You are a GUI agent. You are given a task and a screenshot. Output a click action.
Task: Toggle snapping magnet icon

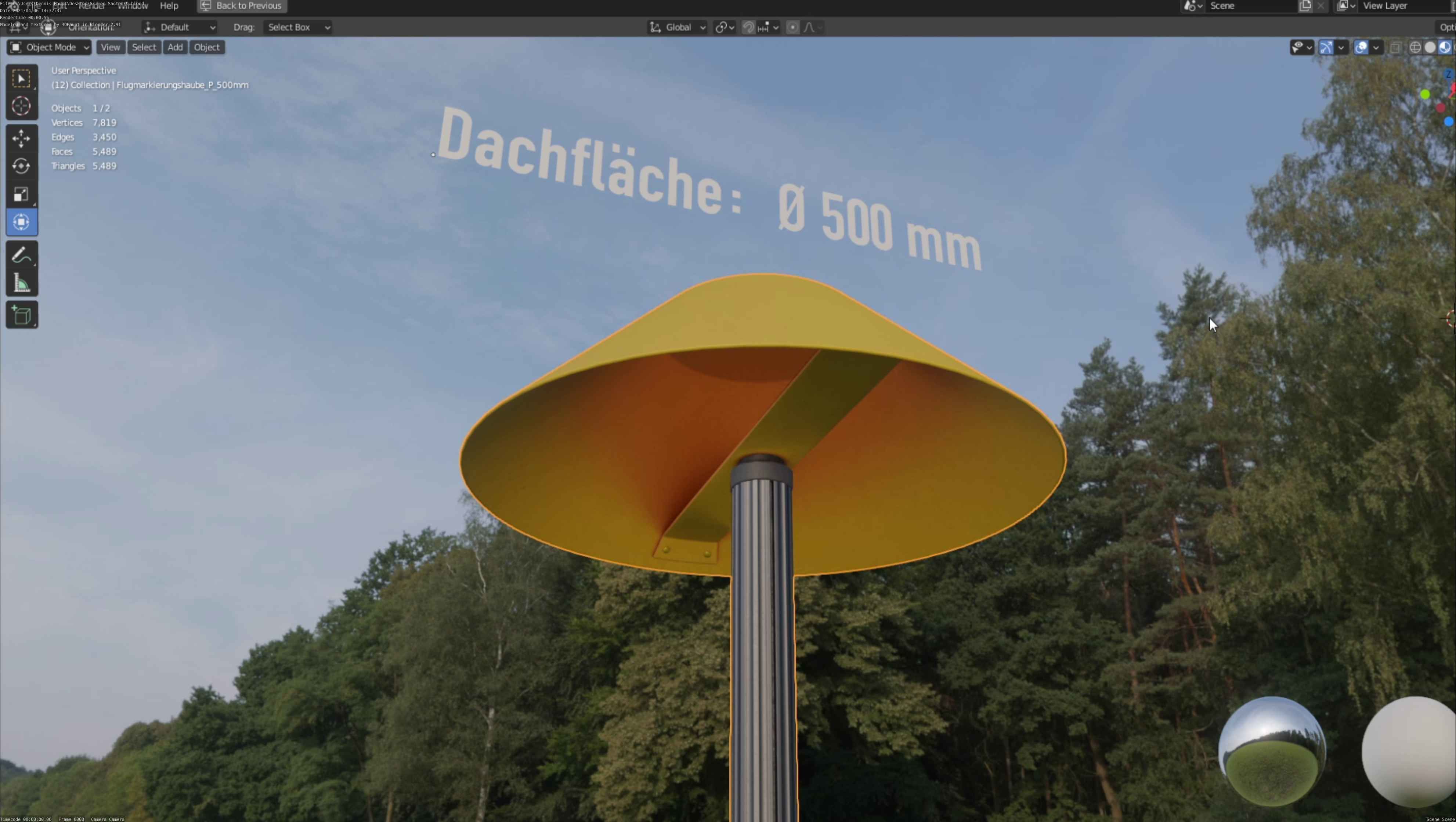coord(748,27)
